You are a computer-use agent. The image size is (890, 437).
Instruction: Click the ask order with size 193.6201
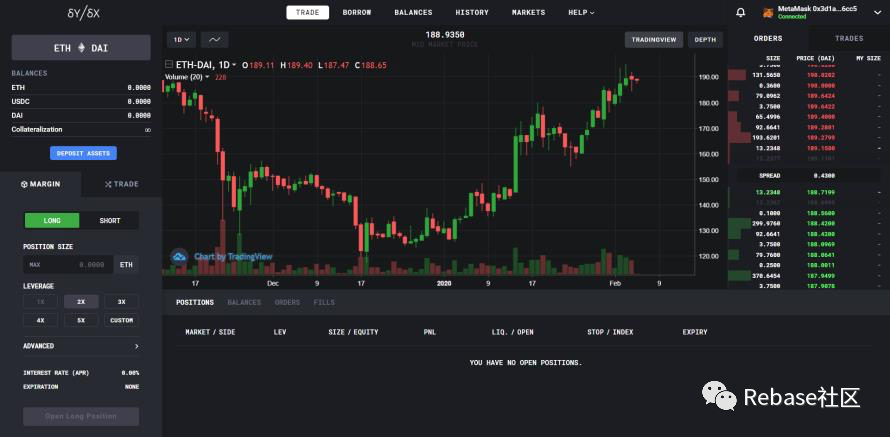809,137
